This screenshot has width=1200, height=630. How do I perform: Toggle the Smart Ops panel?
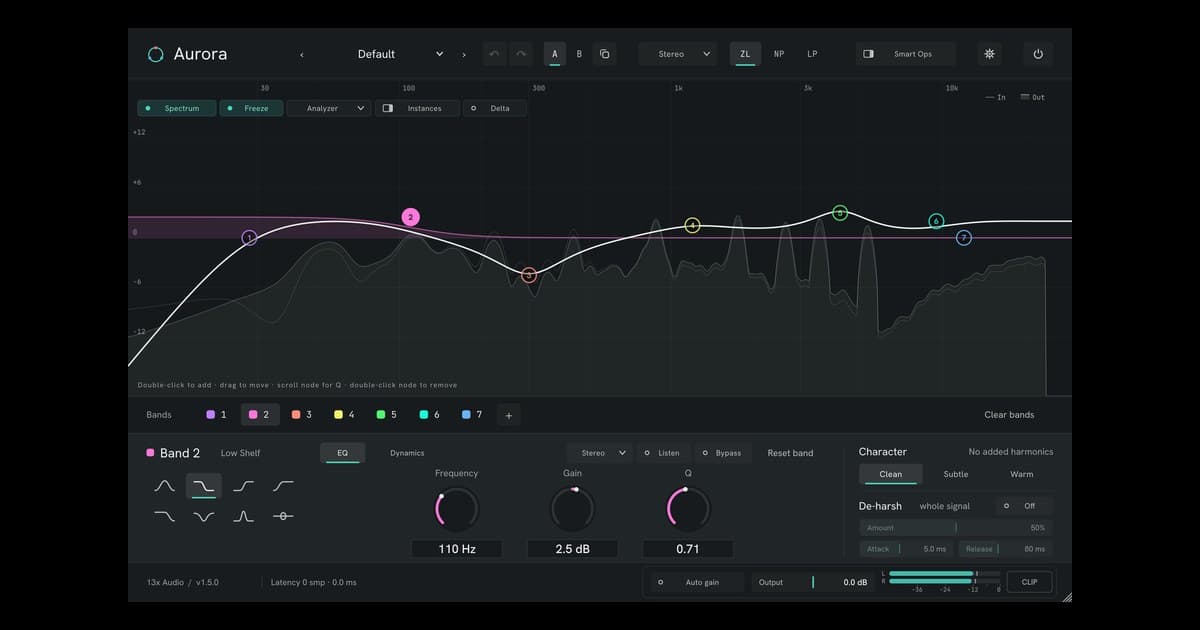tap(905, 54)
